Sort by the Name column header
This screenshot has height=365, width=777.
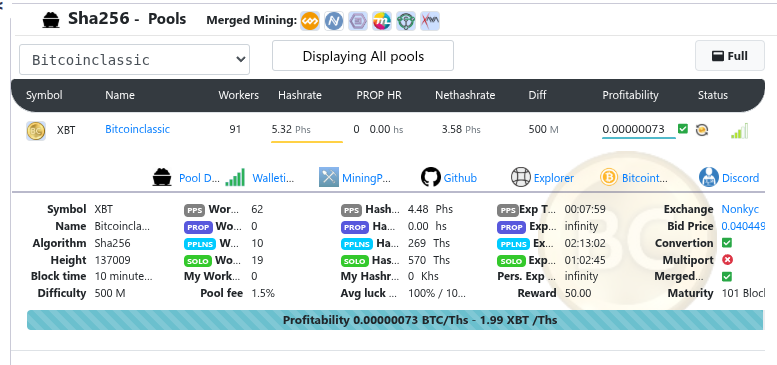[x=120, y=95]
